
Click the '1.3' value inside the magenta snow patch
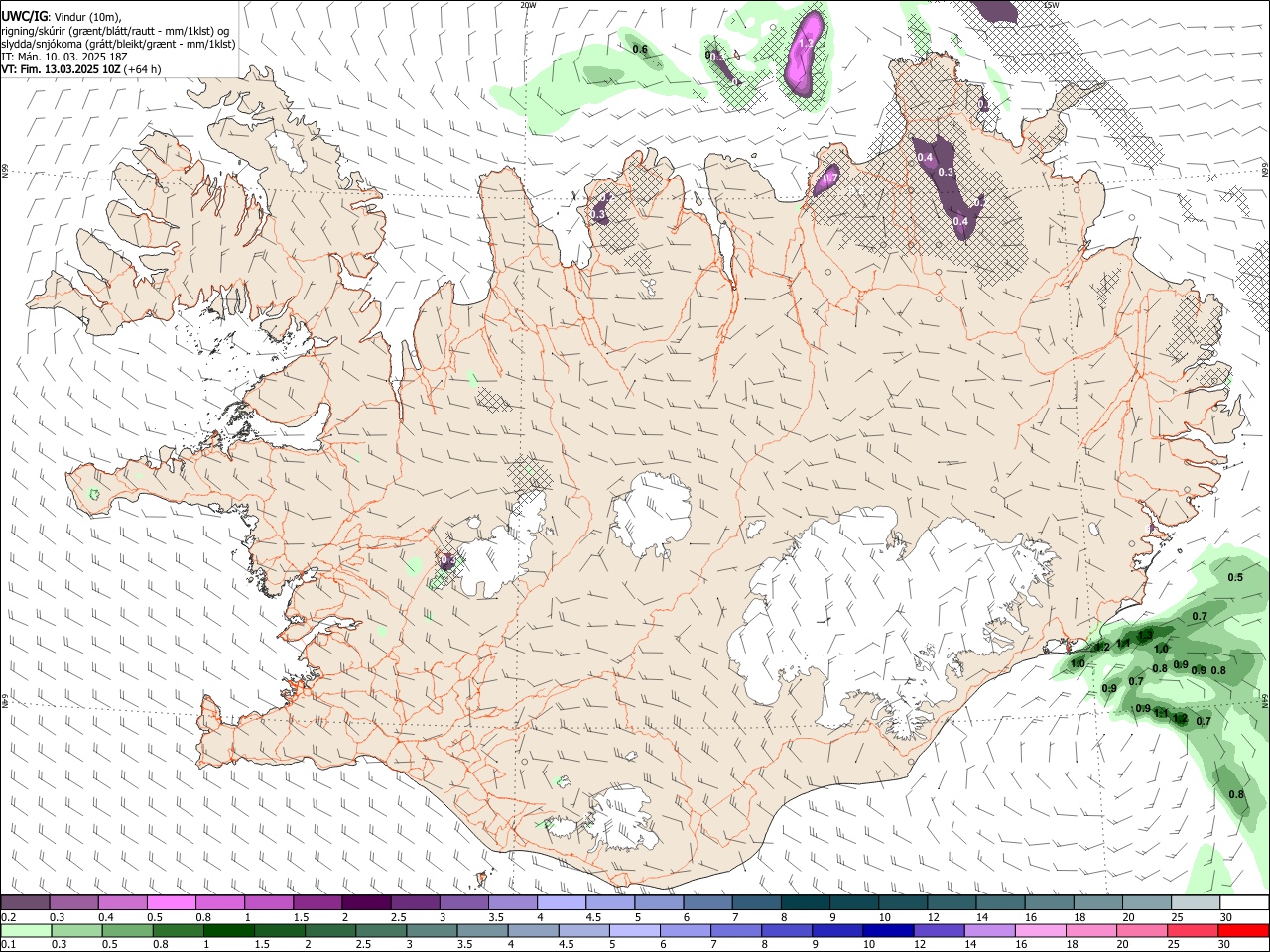pyautogui.click(x=806, y=44)
